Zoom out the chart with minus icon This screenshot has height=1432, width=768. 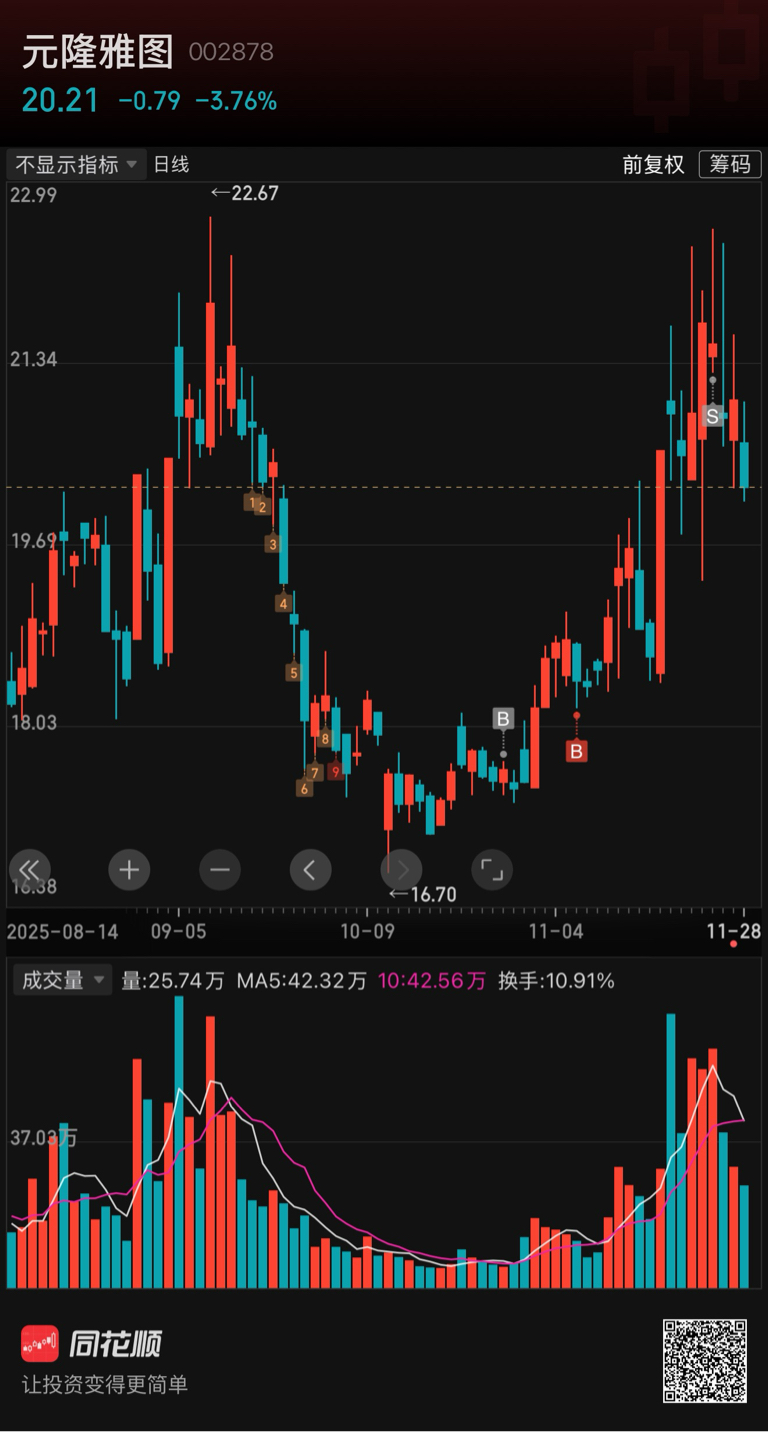(220, 870)
